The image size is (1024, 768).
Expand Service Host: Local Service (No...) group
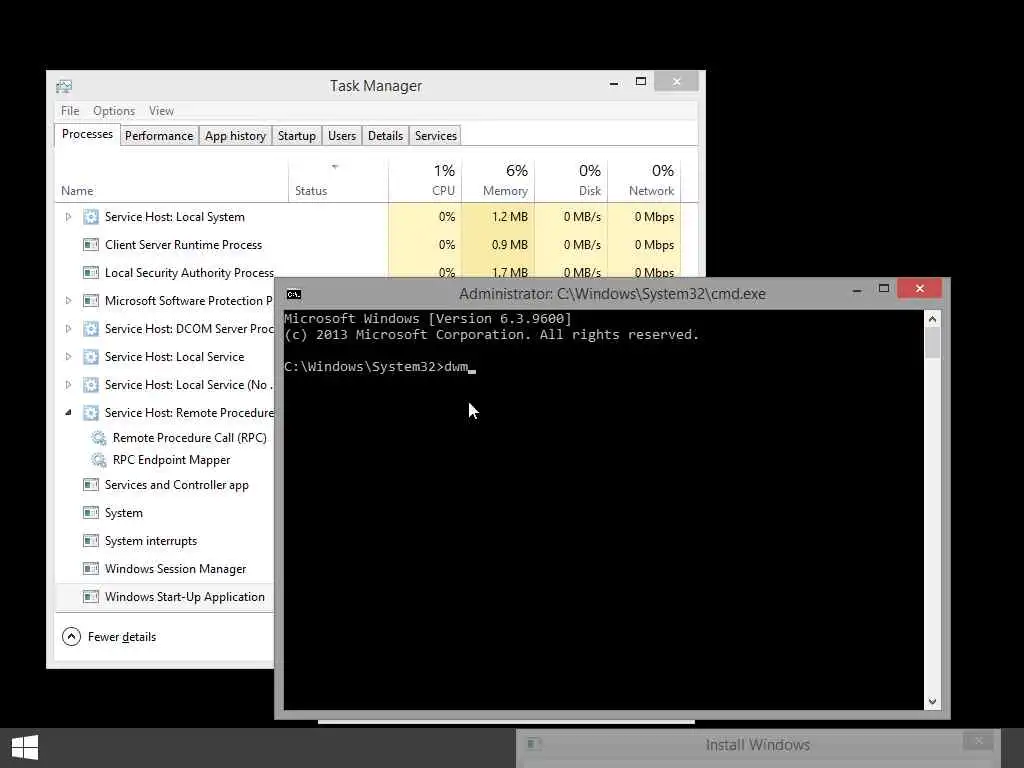click(68, 385)
